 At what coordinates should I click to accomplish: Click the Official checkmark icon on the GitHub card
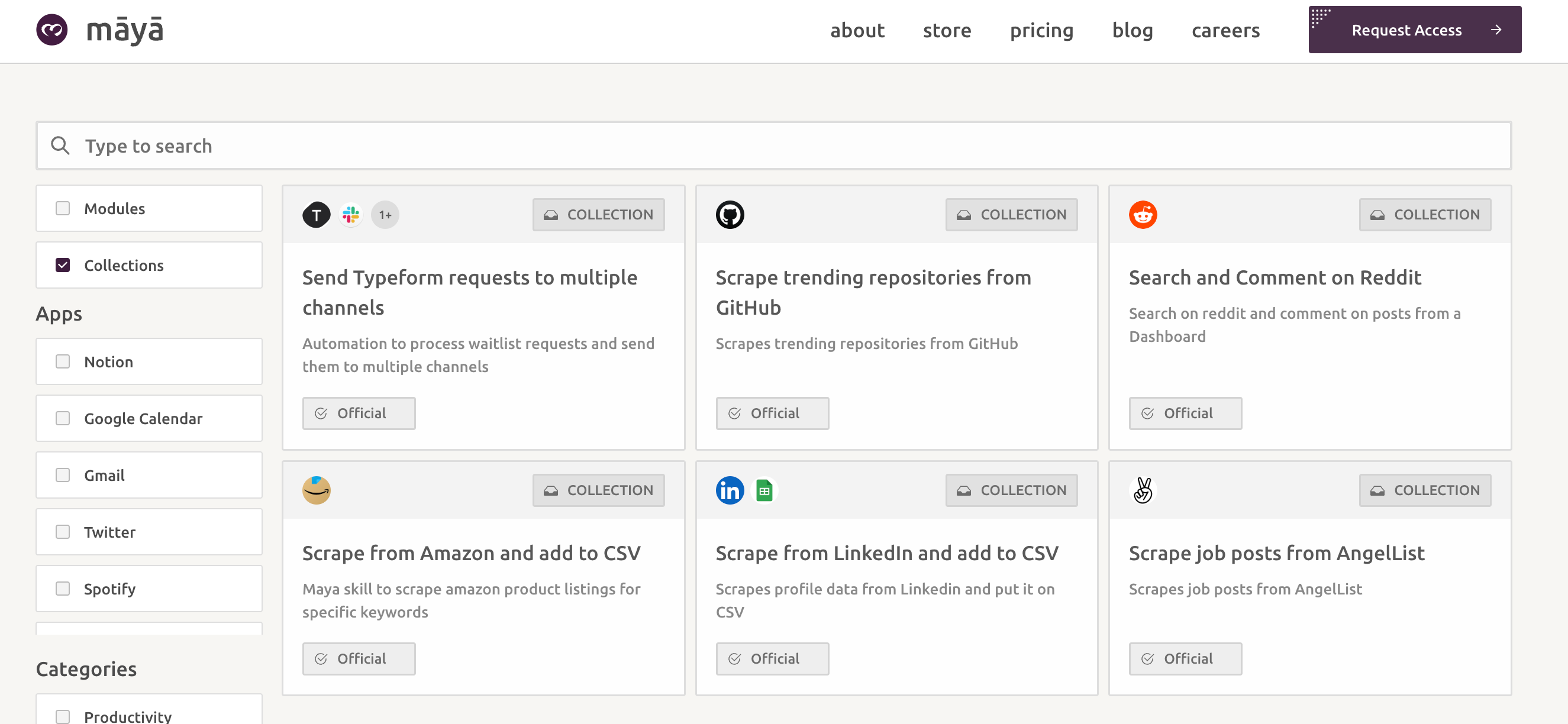tap(734, 413)
